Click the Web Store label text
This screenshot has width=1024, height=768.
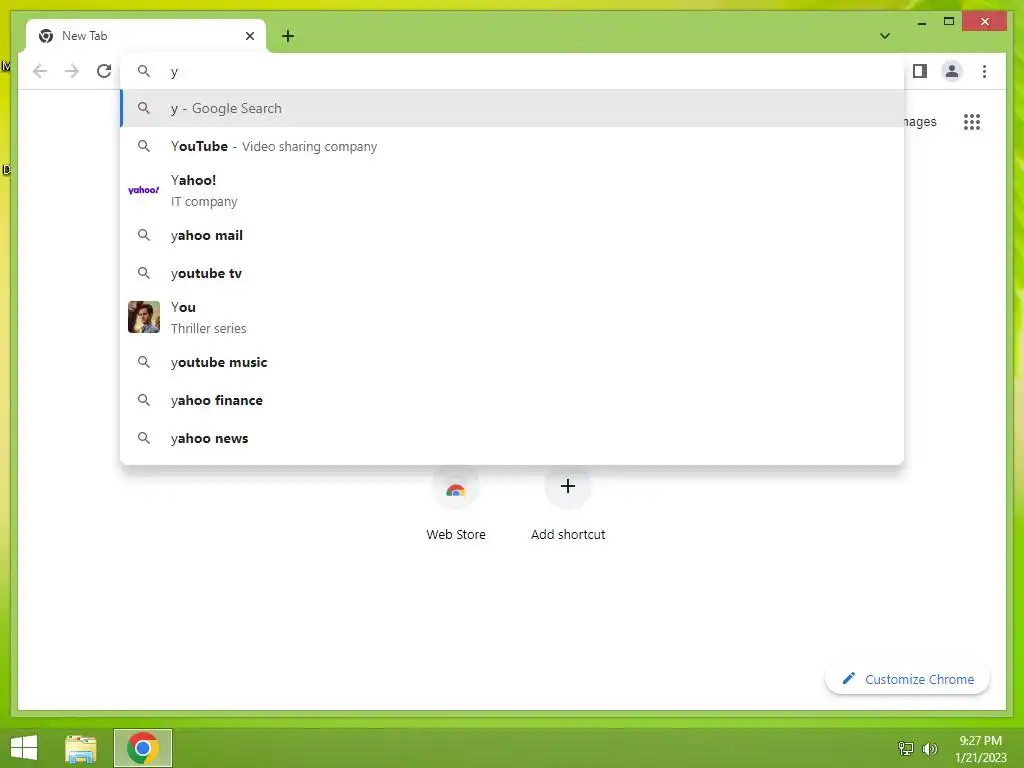tap(456, 534)
